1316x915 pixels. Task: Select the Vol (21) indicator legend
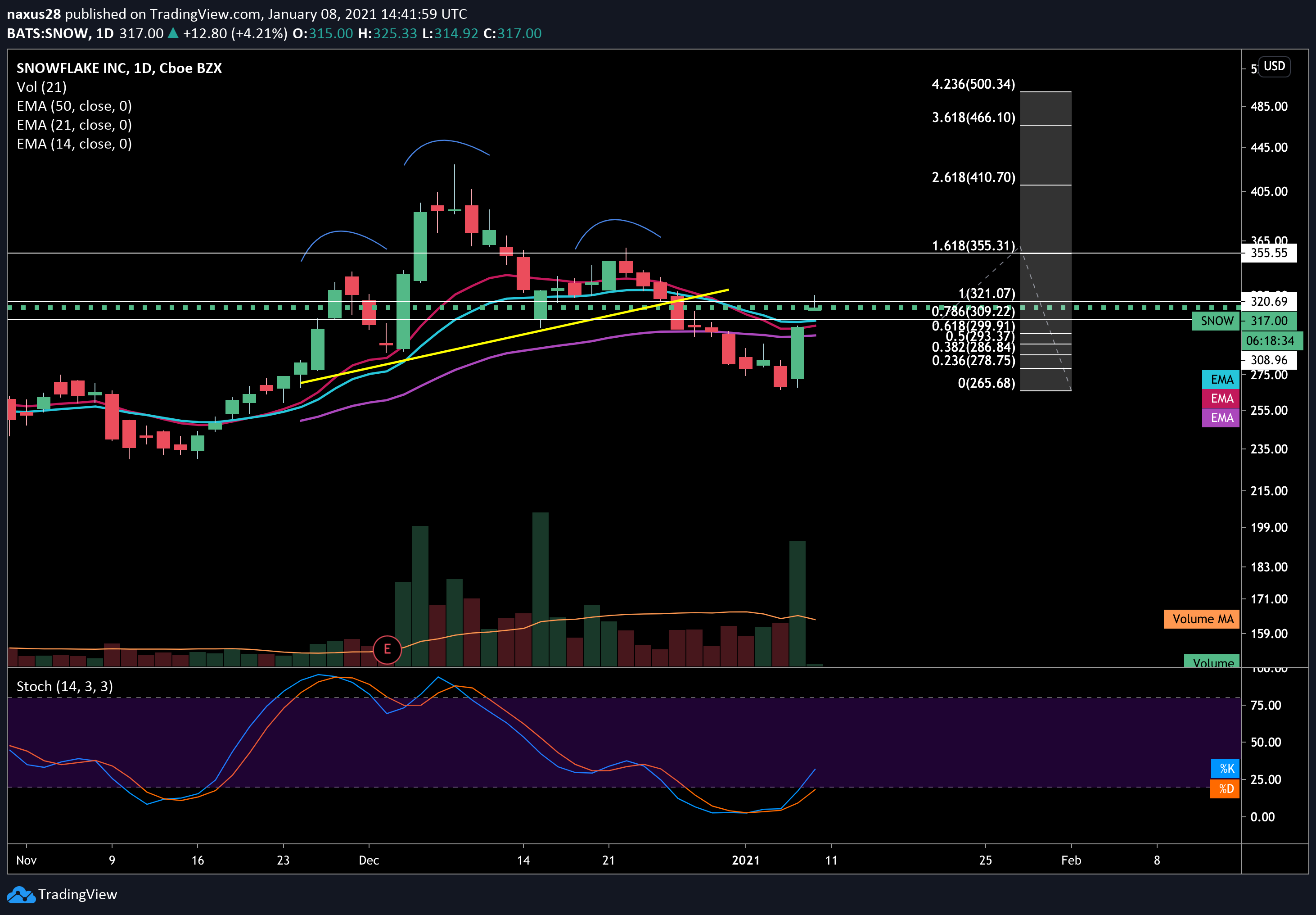coord(42,87)
